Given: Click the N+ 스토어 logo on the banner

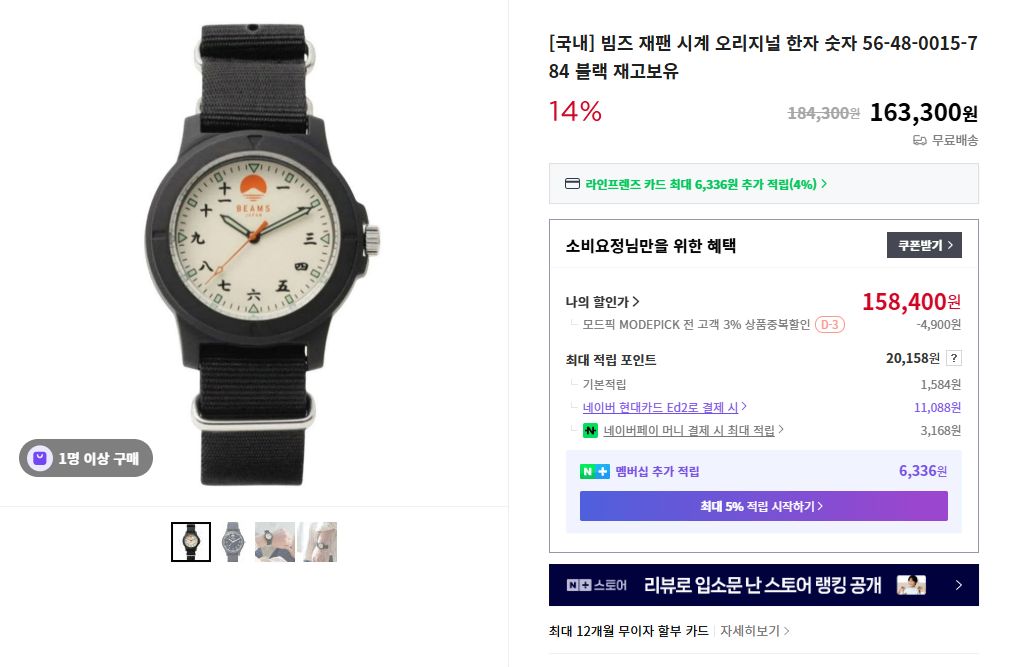Looking at the screenshot, I should pyautogui.click(x=596, y=585).
